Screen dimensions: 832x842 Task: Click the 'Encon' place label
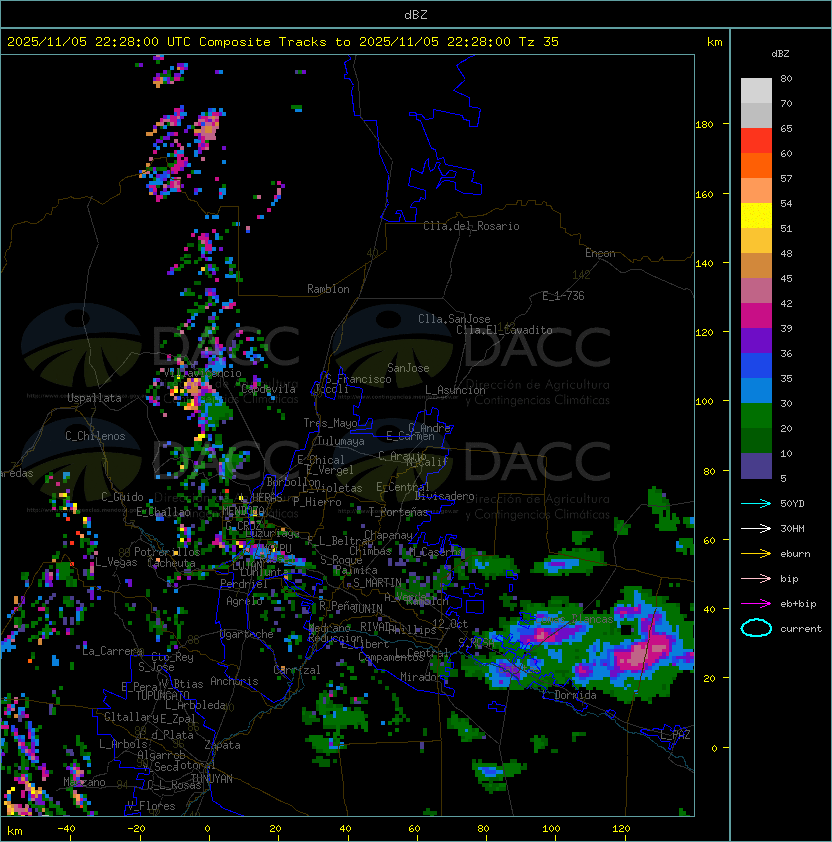tap(600, 253)
